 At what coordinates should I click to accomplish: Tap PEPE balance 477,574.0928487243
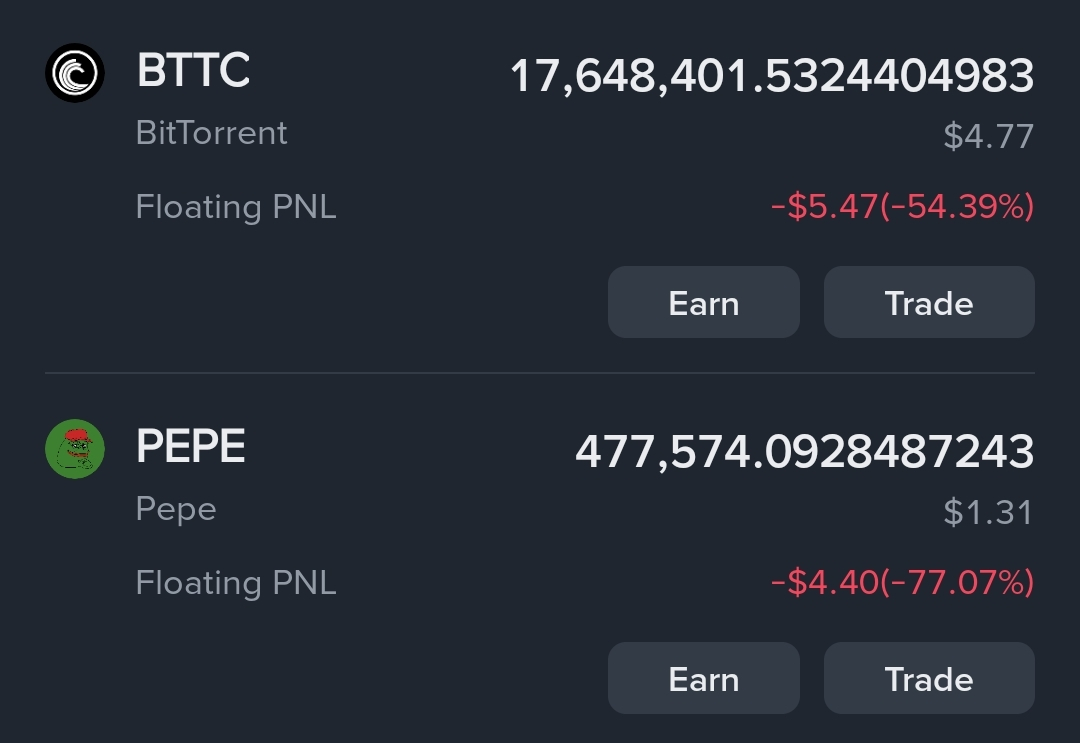(804, 452)
